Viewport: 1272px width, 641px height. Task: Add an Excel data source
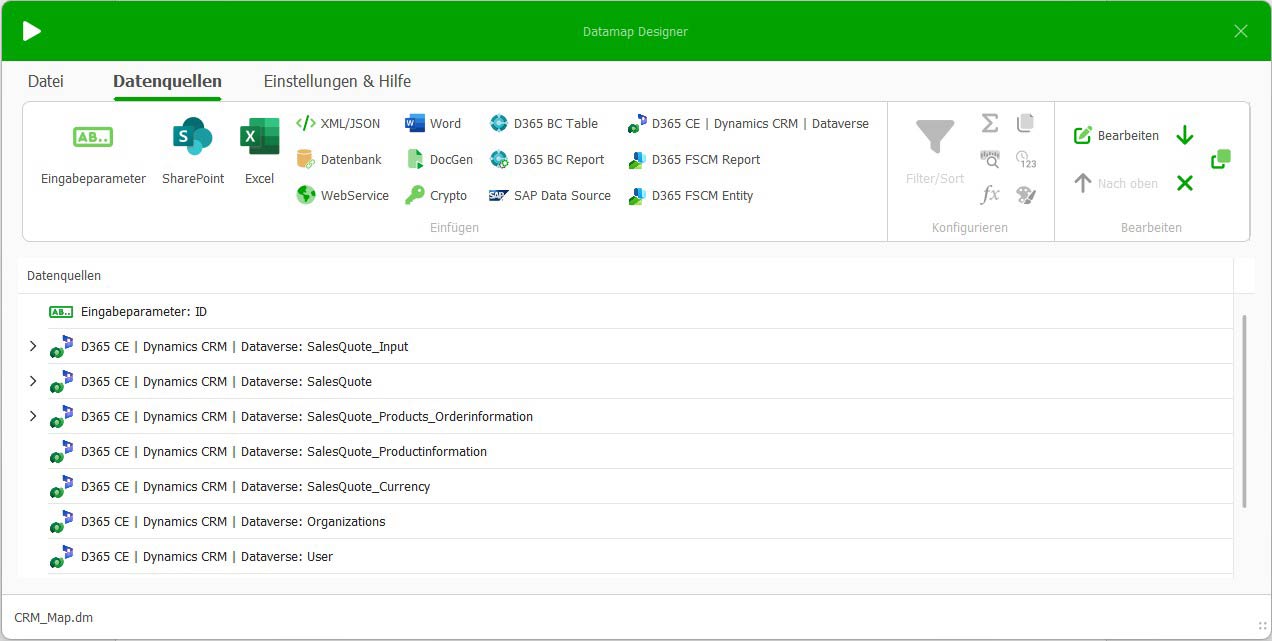(x=259, y=148)
